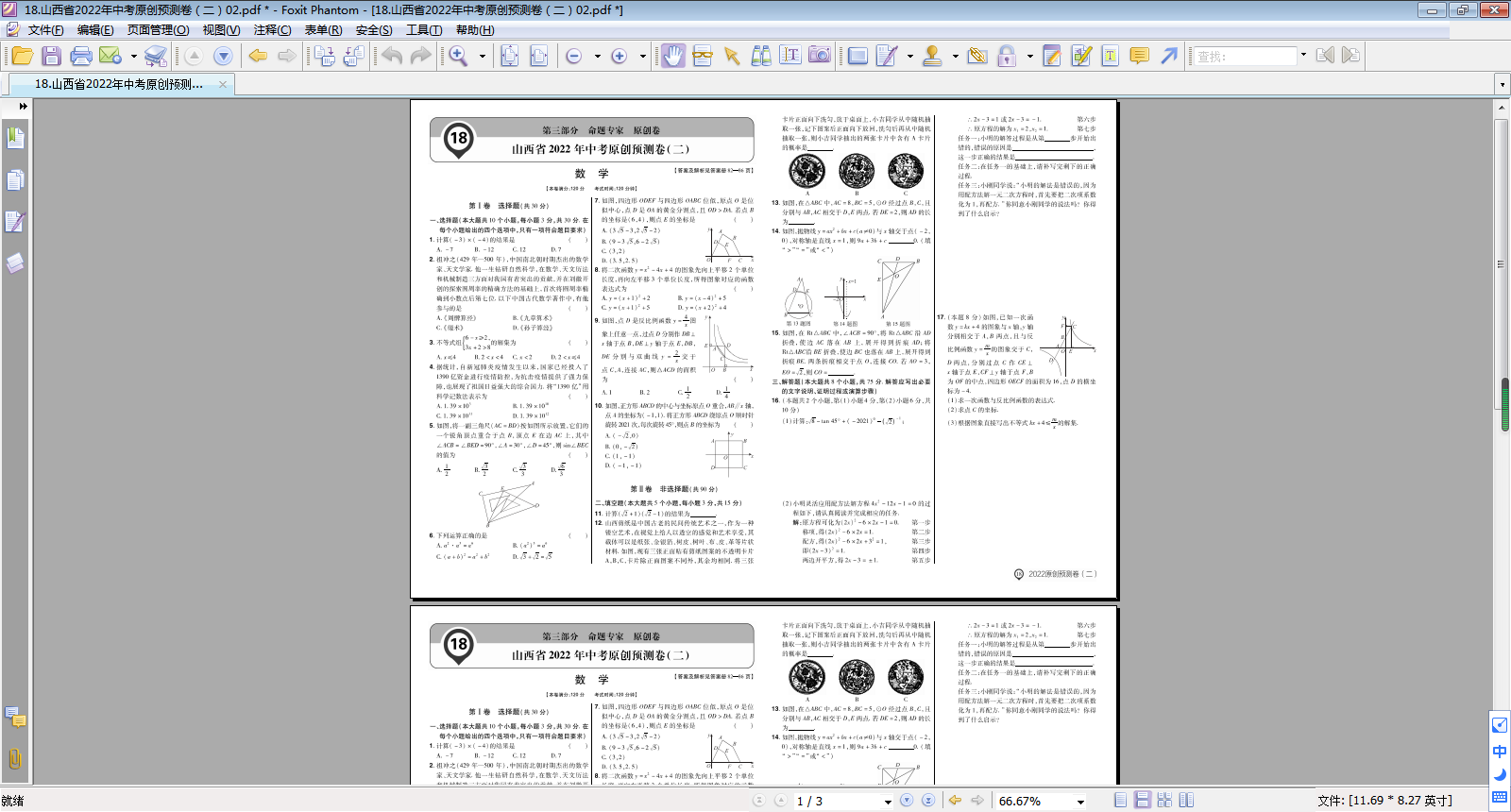Image resolution: width=1511 pixels, height=812 pixels.
Task: Go to next page in status bar
Action: click(907, 800)
